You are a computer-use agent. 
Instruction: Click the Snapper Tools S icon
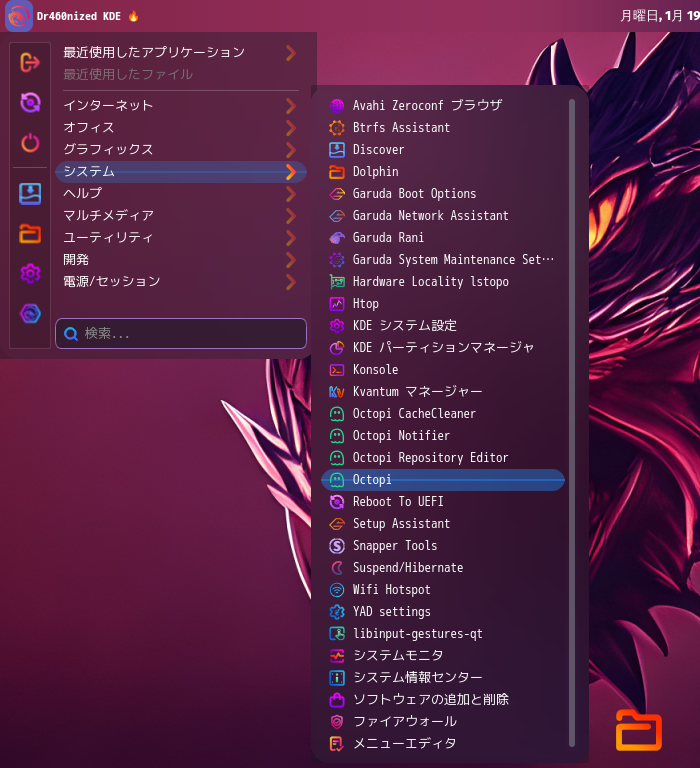[x=337, y=546]
